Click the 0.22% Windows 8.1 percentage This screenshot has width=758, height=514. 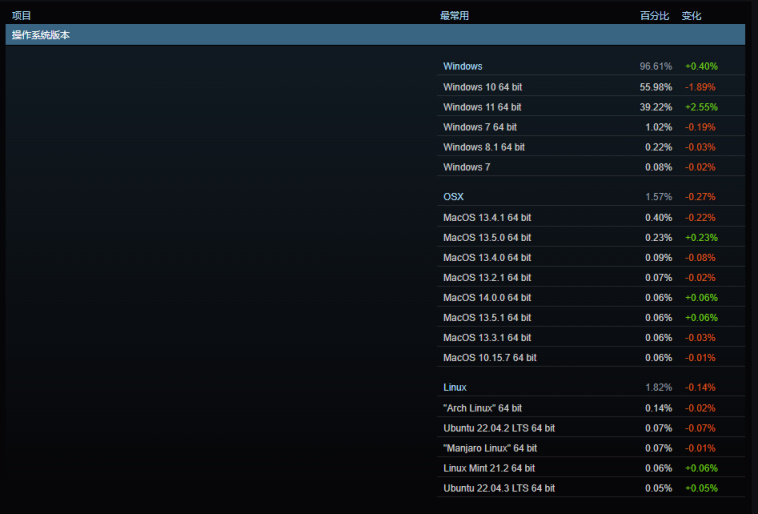(x=658, y=147)
